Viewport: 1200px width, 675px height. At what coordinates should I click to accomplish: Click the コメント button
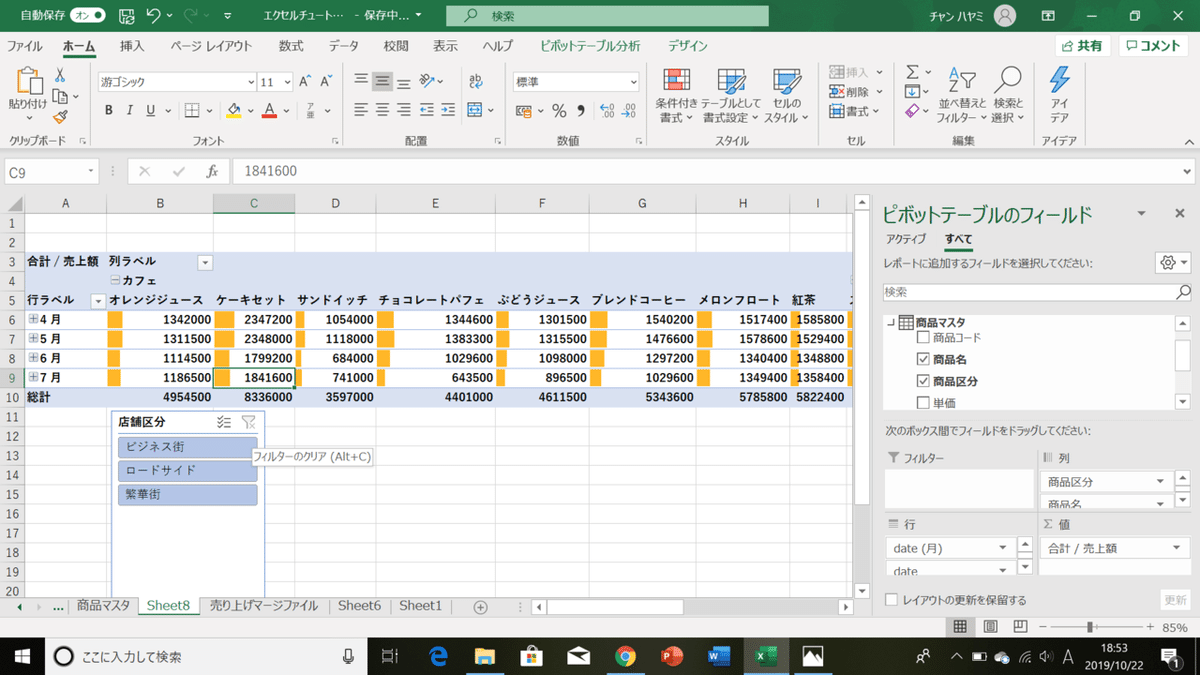[x=1155, y=46]
